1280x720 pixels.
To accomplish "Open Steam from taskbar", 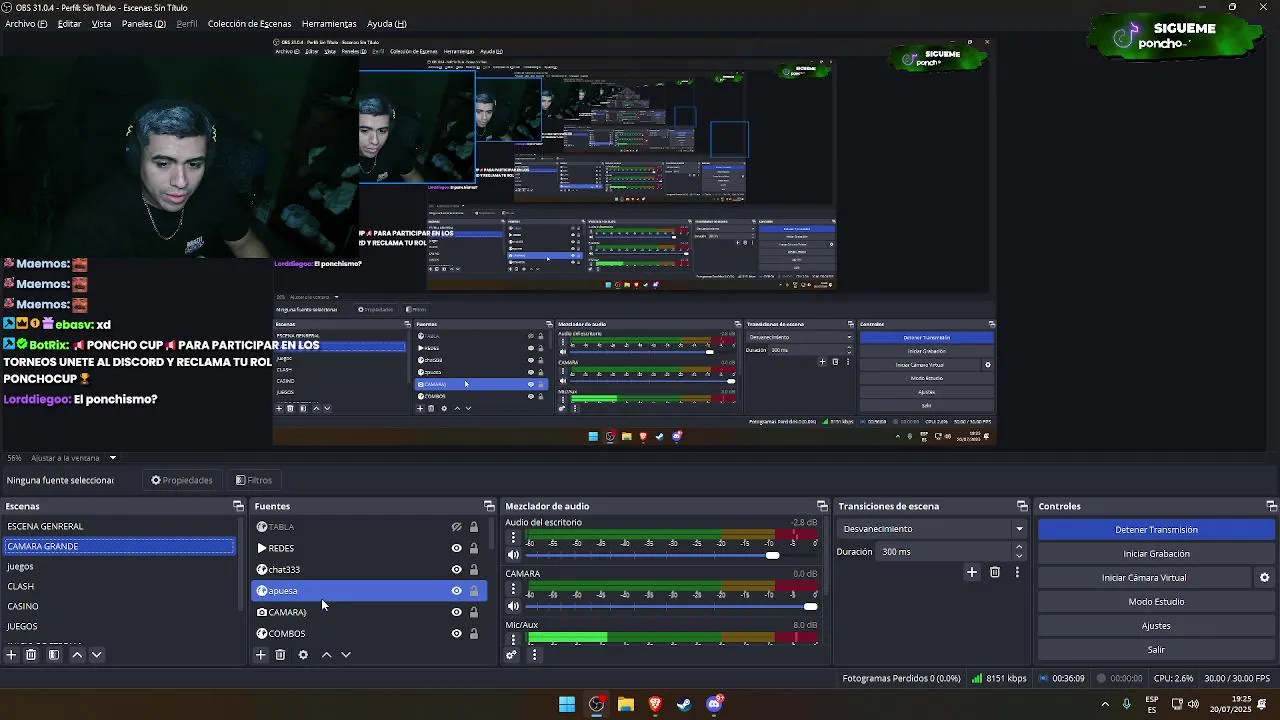I will 684,704.
